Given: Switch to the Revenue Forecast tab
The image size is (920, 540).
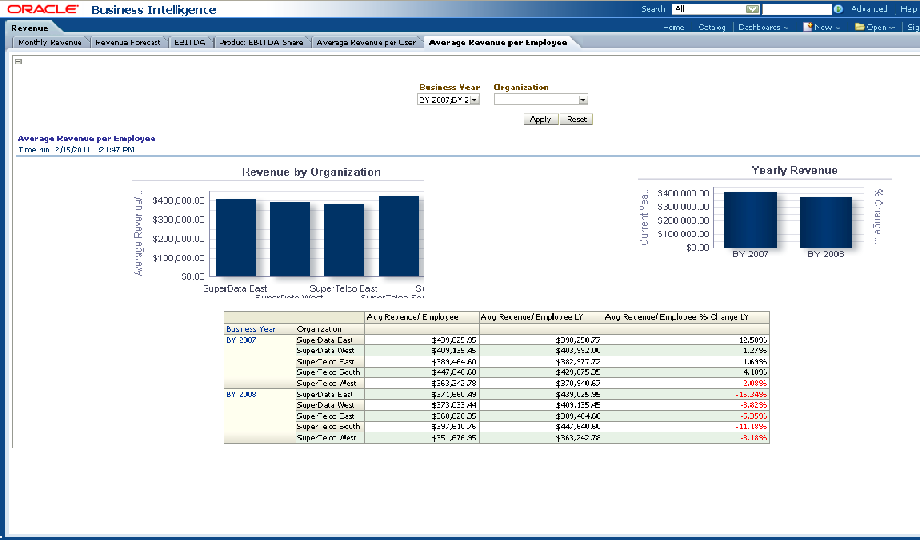Looking at the screenshot, I should (x=128, y=42).
